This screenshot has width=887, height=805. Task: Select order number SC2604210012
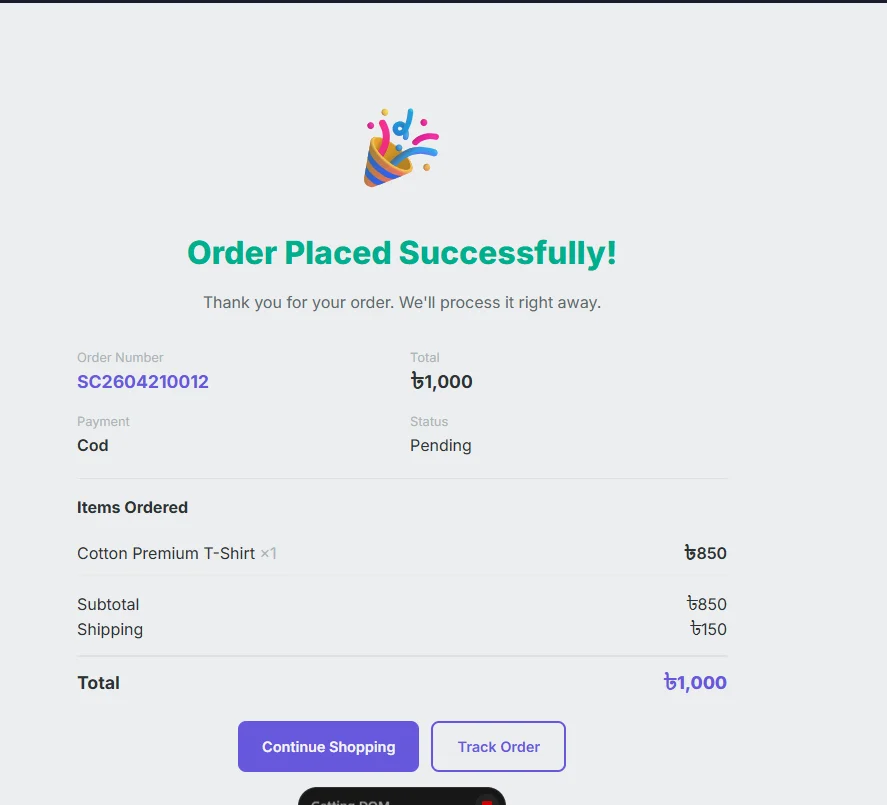(x=143, y=382)
